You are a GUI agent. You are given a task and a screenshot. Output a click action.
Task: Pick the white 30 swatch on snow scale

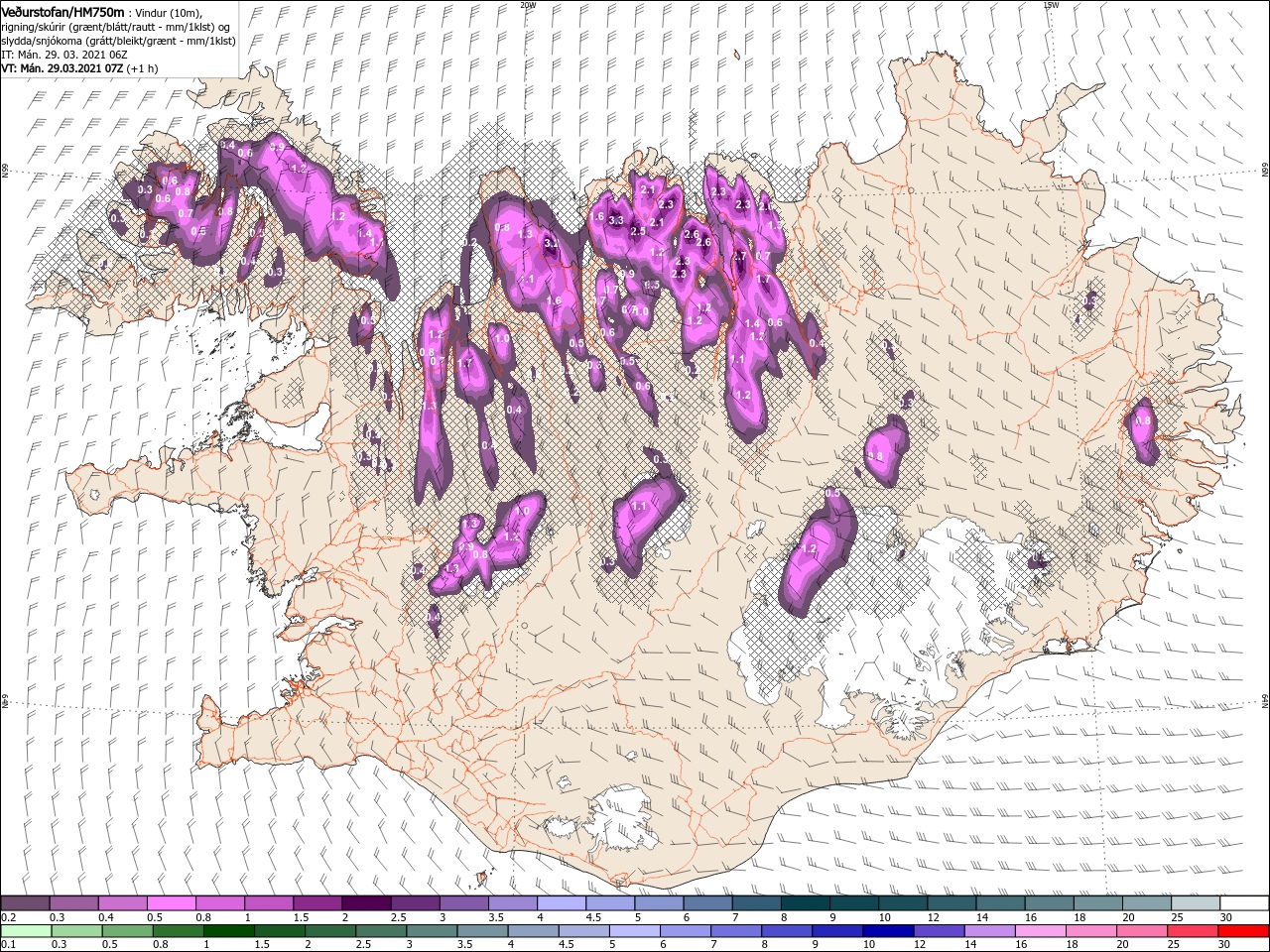(x=1244, y=903)
